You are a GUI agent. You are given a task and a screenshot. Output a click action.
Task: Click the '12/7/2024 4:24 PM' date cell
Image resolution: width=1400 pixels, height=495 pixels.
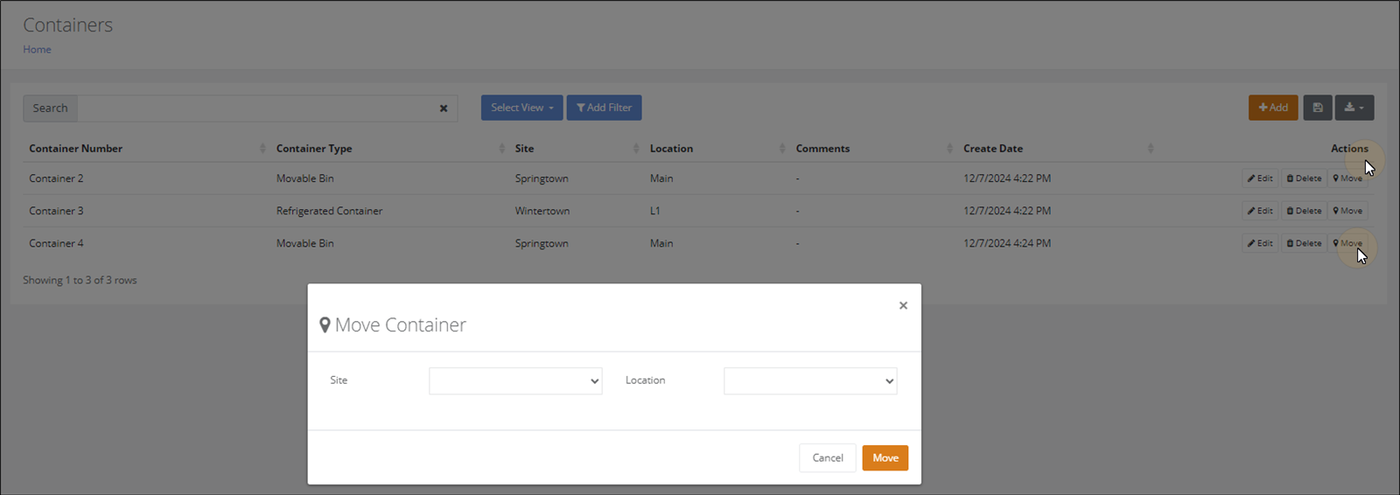coord(1007,243)
